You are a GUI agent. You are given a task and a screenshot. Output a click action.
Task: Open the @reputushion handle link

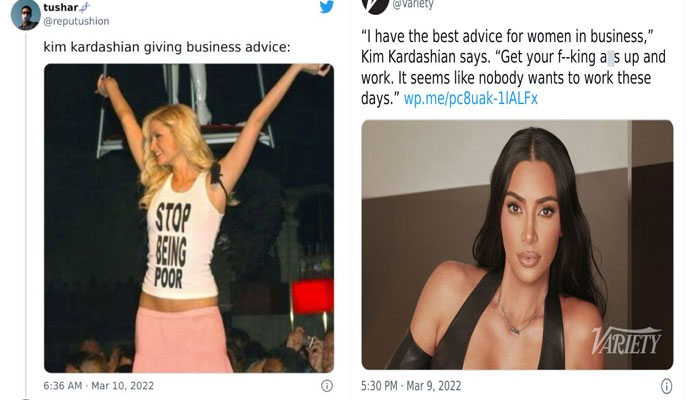coord(76,21)
